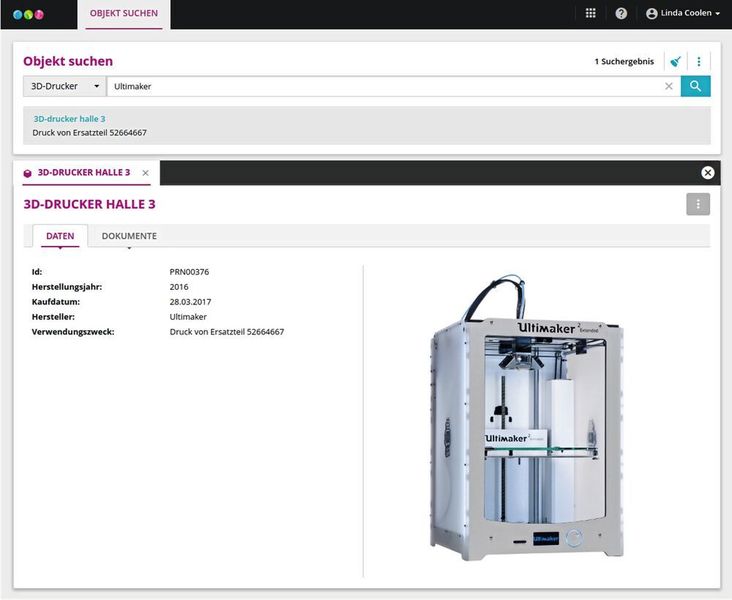
Task: Run the search with the magnifier button
Action: (696, 86)
